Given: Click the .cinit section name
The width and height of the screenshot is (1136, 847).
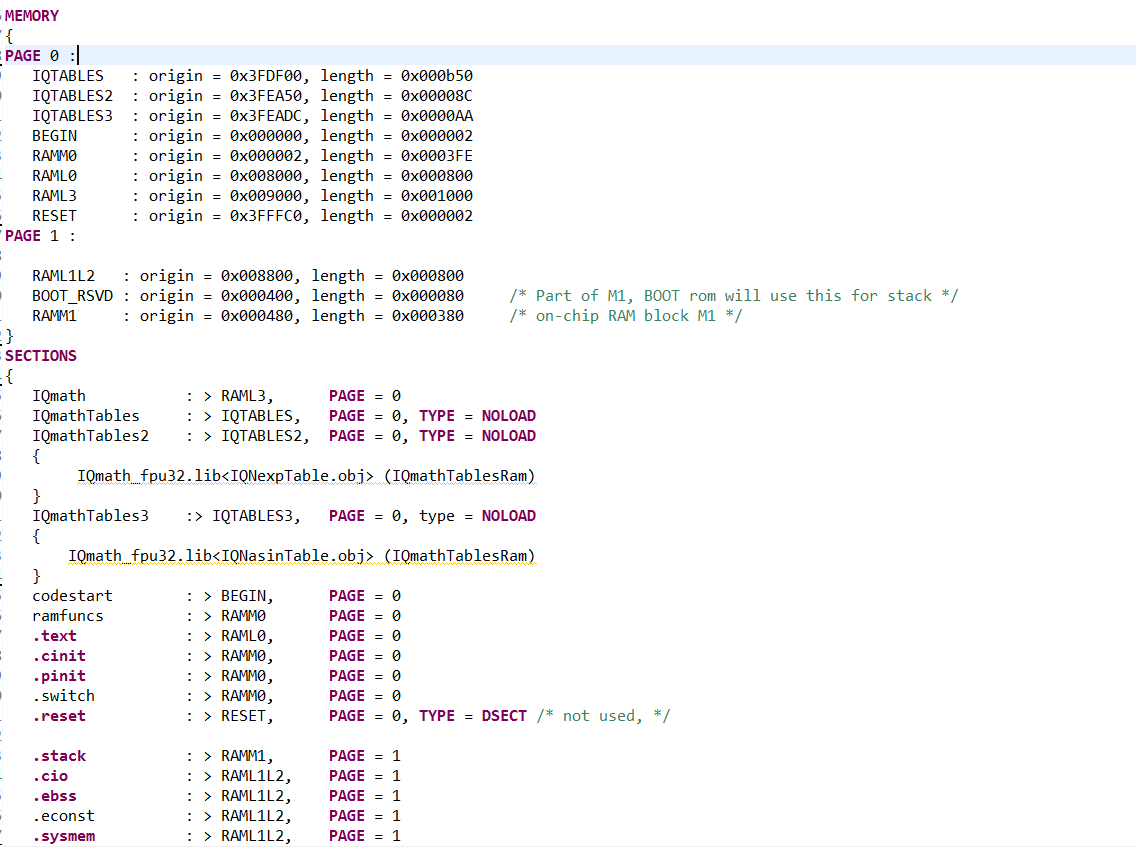Looking at the screenshot, I should pos(59,656).
